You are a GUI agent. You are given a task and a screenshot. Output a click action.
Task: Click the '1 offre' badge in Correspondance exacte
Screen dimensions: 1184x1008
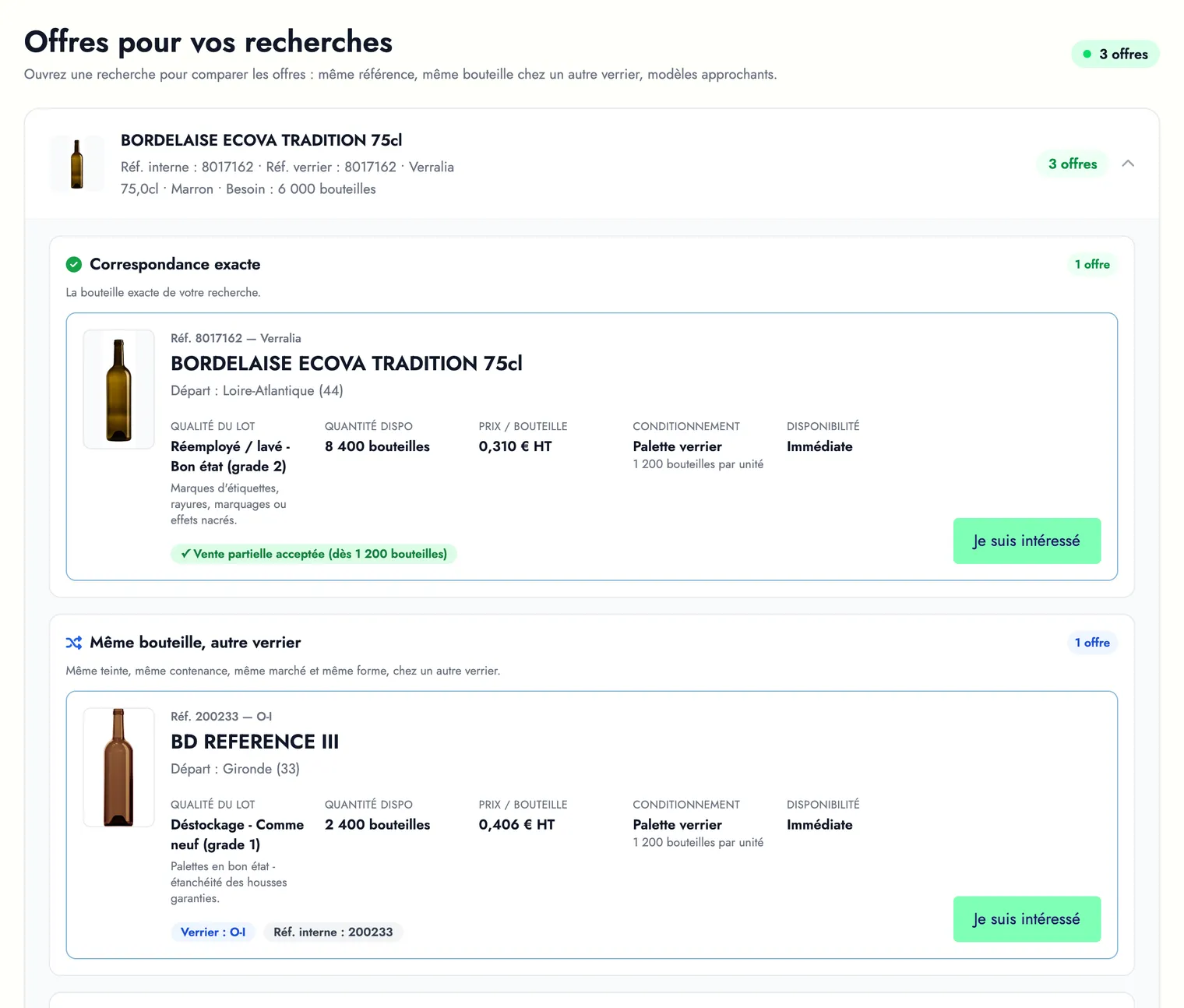pyautogui.click(x=1092, y=265)
